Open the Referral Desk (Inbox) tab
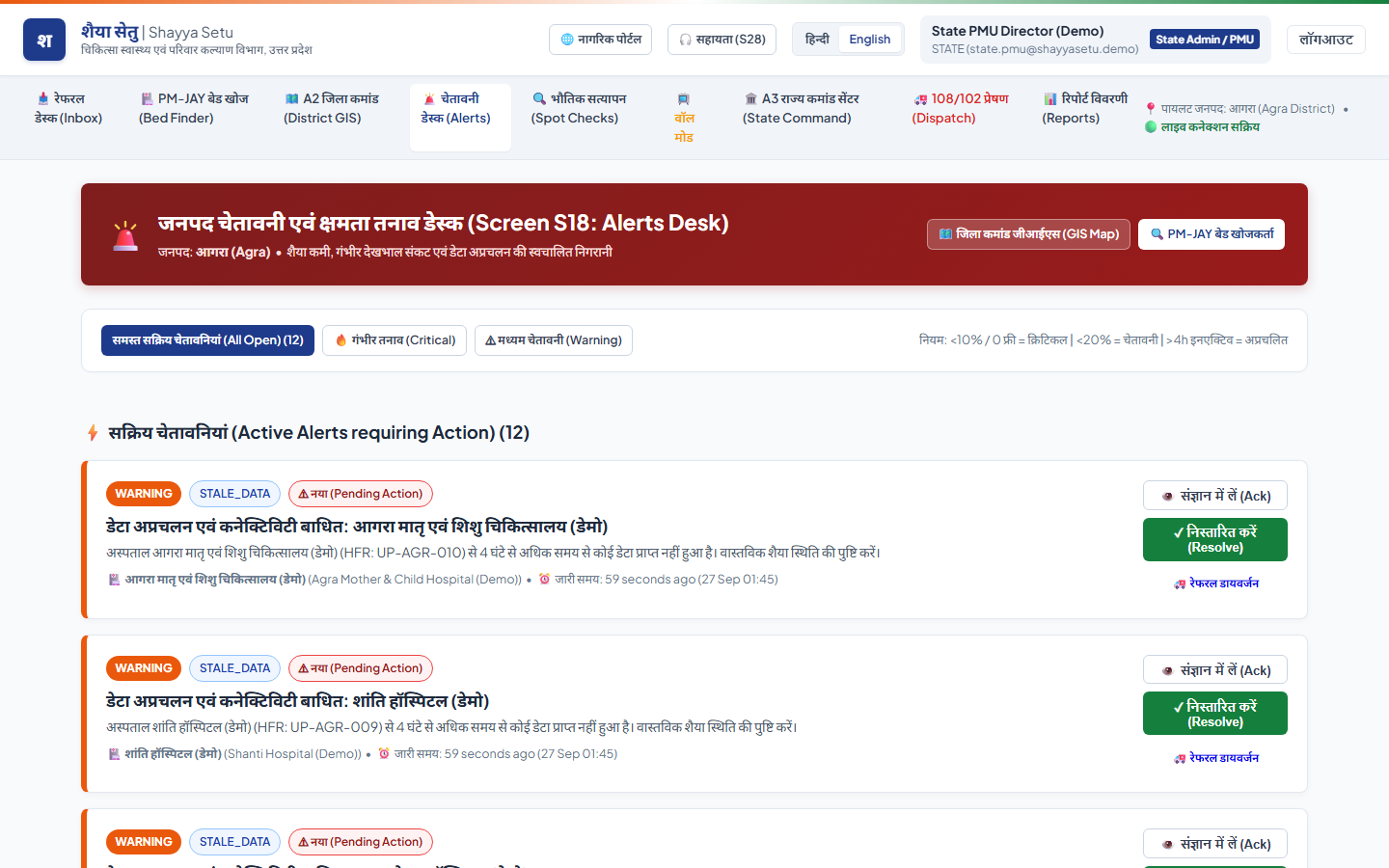1389x868 pixels. 68,108
